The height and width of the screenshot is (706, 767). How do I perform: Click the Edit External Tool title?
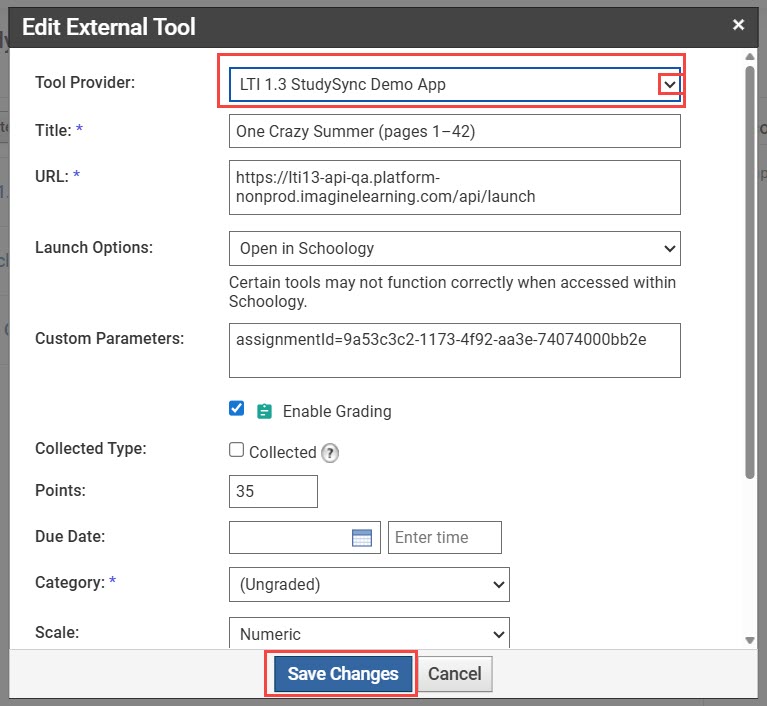[x=109, y=26]
